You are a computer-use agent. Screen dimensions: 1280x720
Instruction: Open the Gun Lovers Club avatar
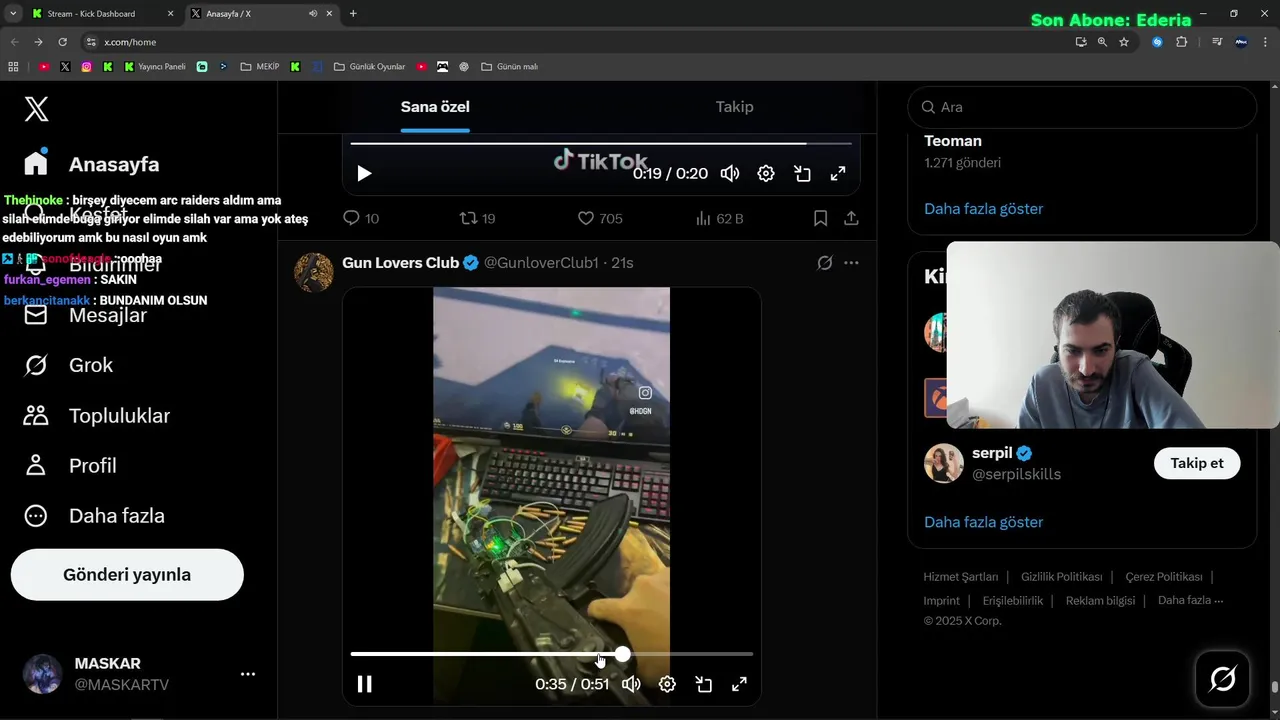click(x=314, y=272)
